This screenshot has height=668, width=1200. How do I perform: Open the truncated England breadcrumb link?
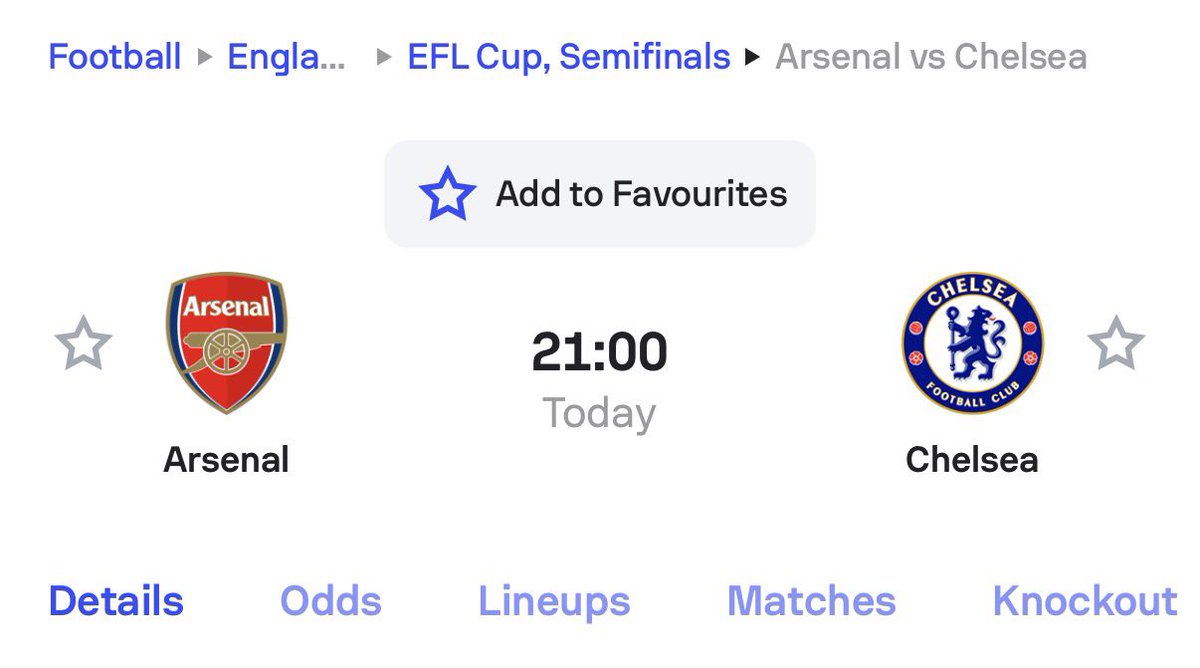(287, 56)
